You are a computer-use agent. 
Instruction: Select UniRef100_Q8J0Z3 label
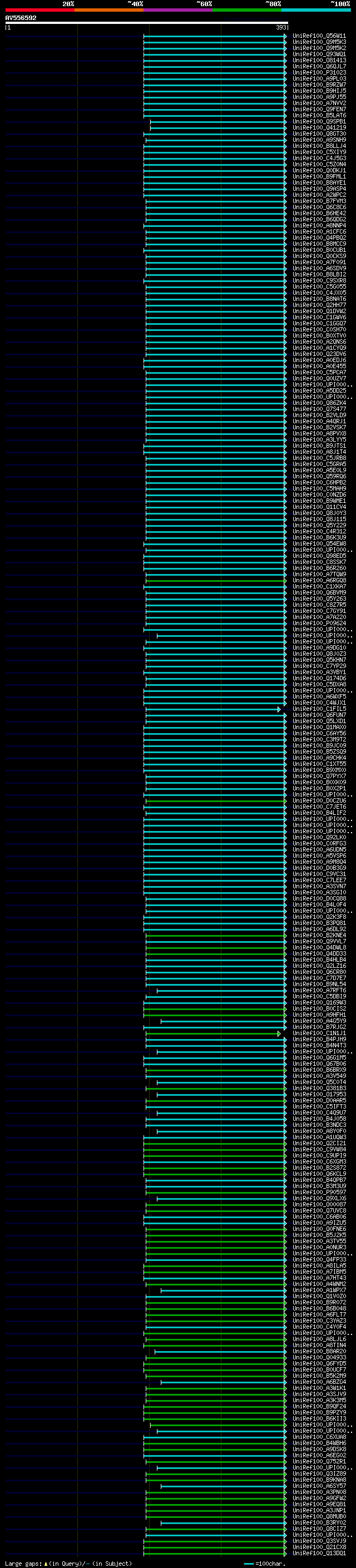pos(319,654)
